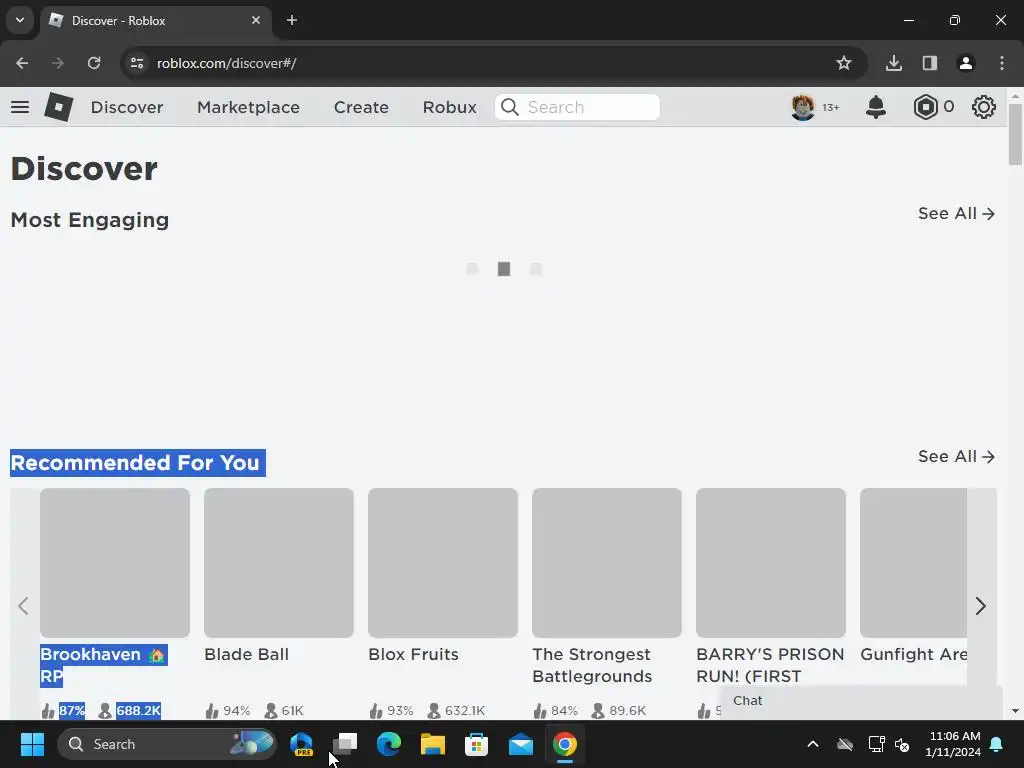Screen dimensions: 1024x768
Task: Open the Chat panel
Action: coord(860,701)
